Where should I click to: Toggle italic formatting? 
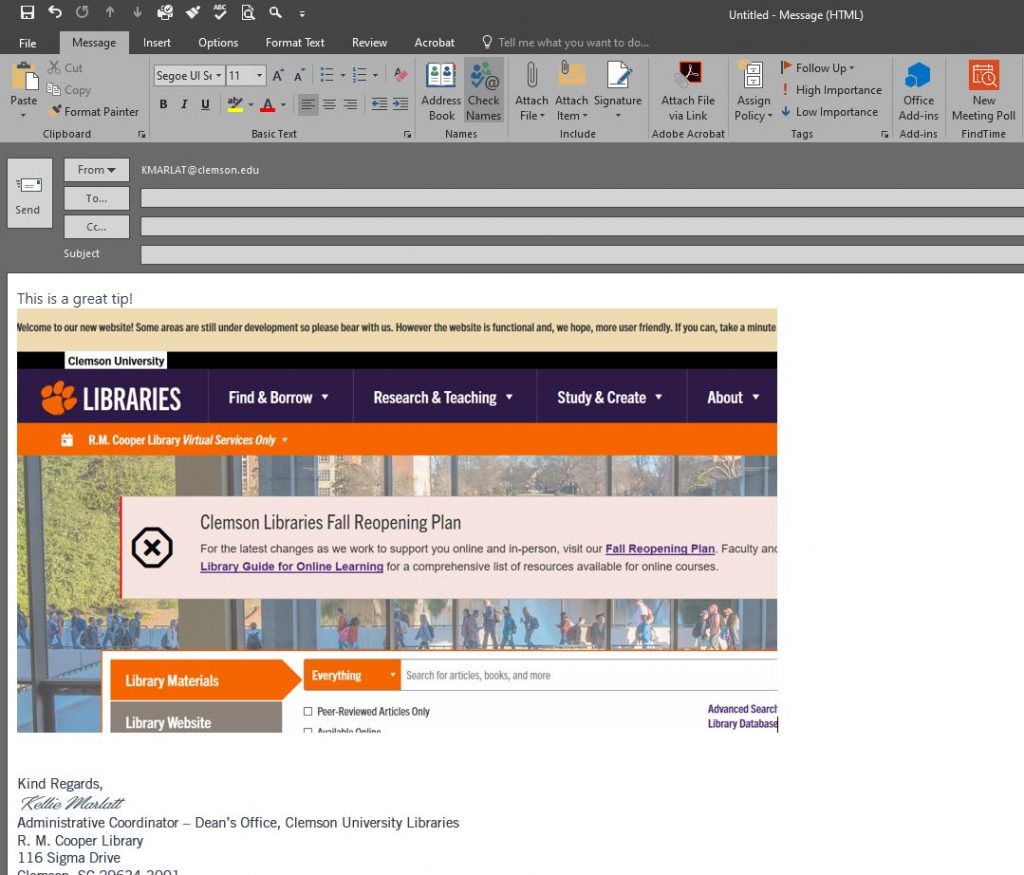click(x=184, y=104)
